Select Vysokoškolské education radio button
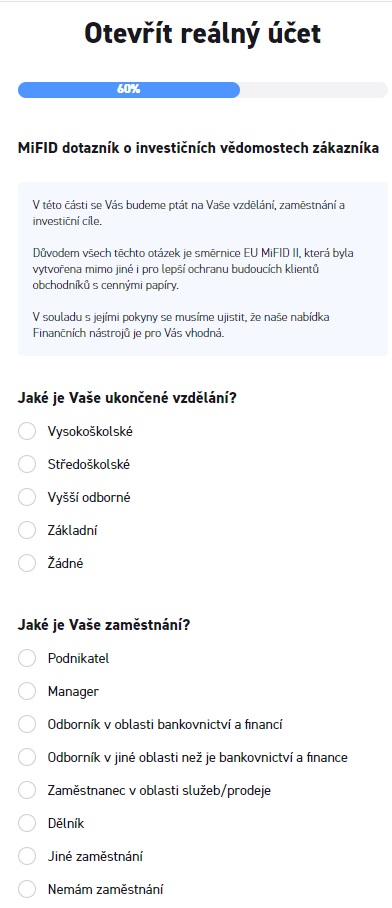 click(27, 431)
